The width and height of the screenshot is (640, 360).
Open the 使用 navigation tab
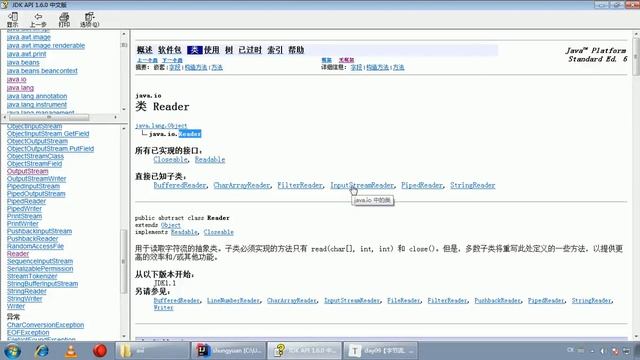tap(212, 50)
